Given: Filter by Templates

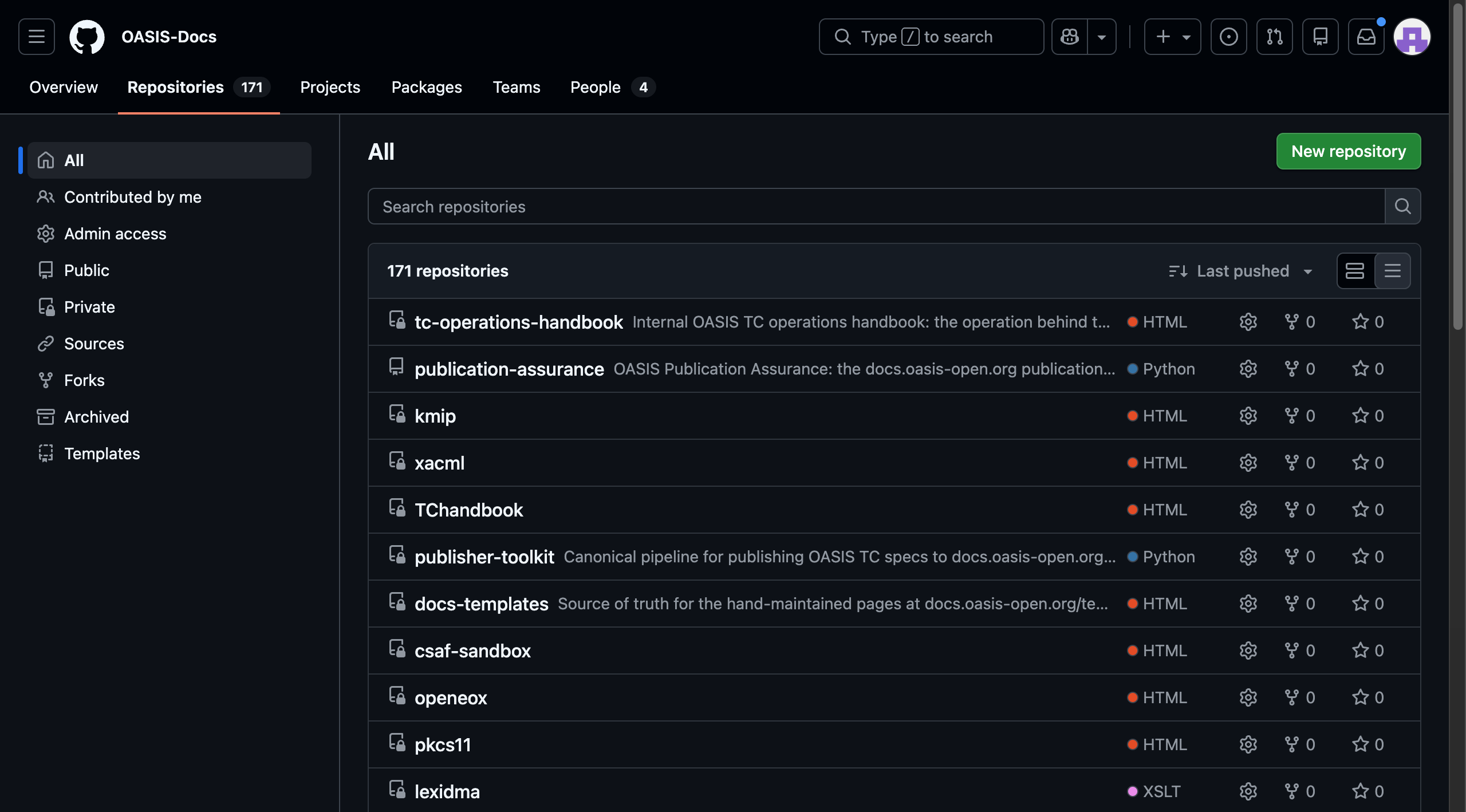Looking at the screenshot, I should 170,454.
